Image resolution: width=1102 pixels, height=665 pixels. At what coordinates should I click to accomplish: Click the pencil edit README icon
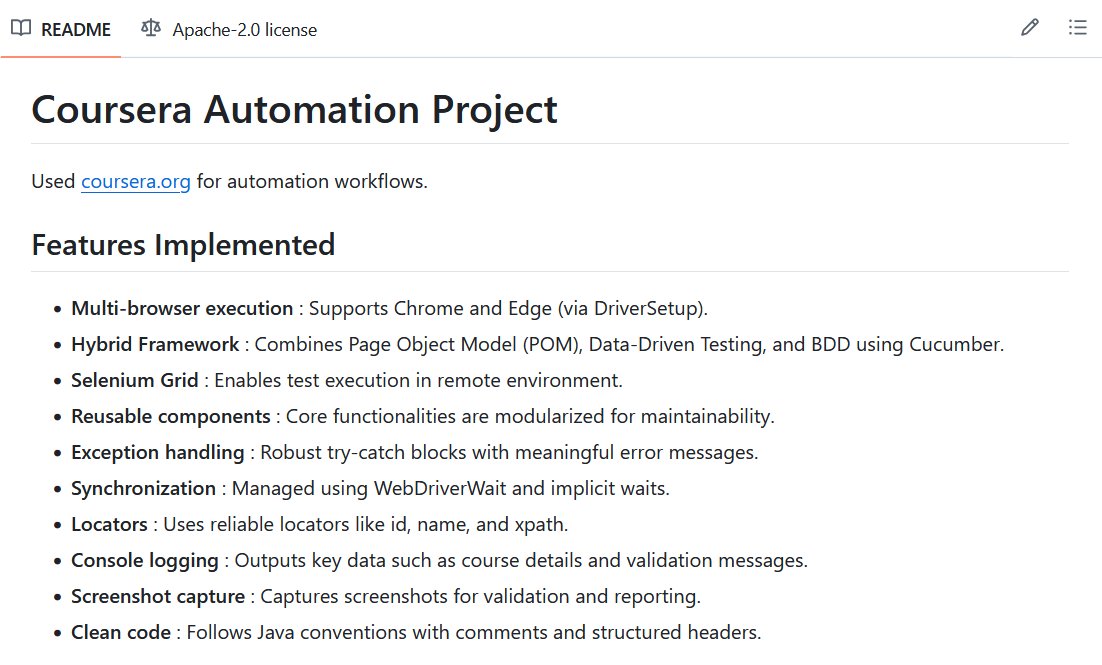tap(1030, 27)
